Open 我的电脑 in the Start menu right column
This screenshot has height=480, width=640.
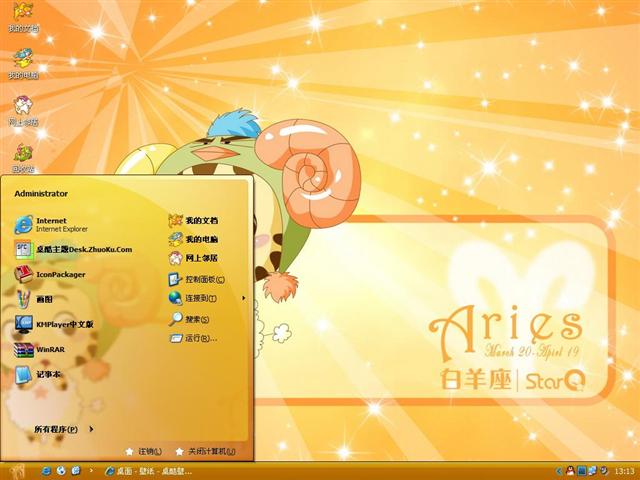point(200,239)
